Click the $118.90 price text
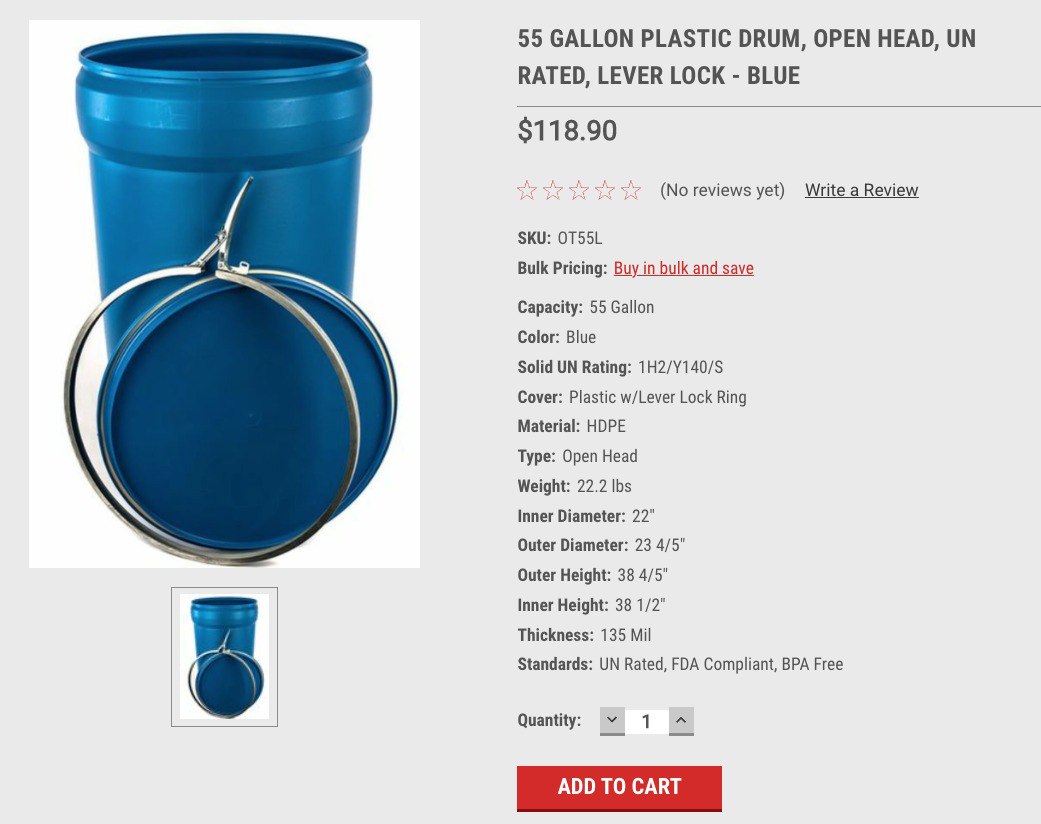This screenshot has height=824, width=1041. [568, 130]
